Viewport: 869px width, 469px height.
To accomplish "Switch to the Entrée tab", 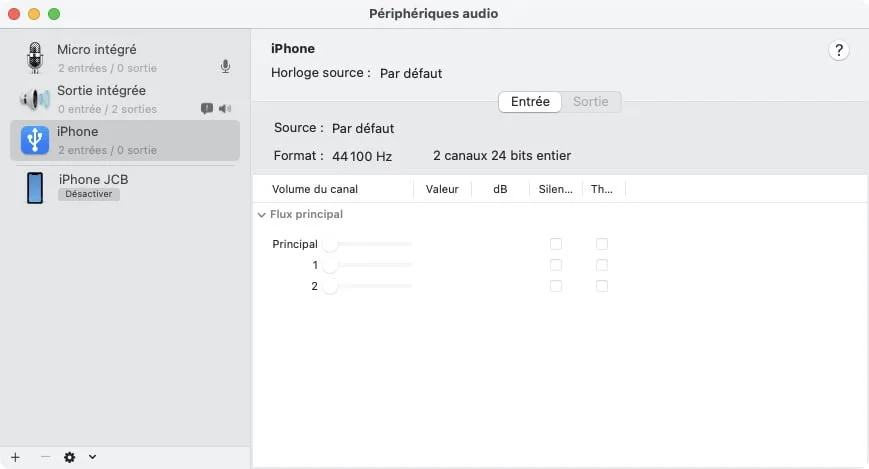I will tap(530, 102).
